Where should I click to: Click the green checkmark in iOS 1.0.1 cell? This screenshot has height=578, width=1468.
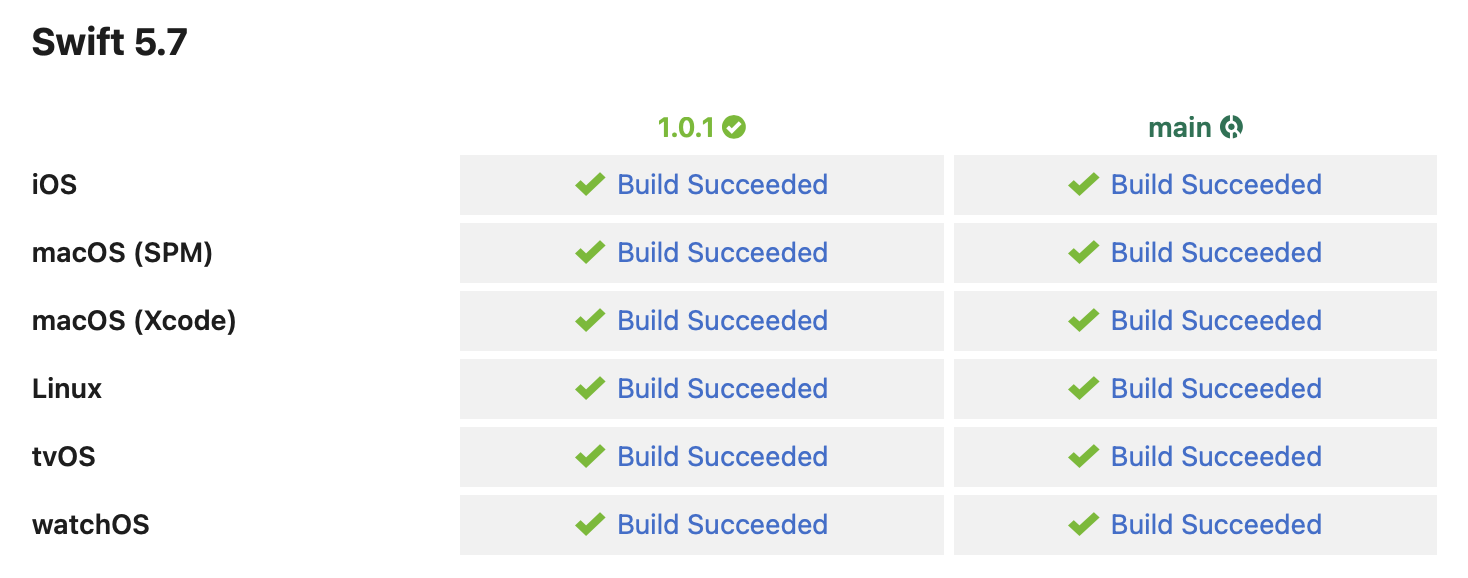pos(589,184)
